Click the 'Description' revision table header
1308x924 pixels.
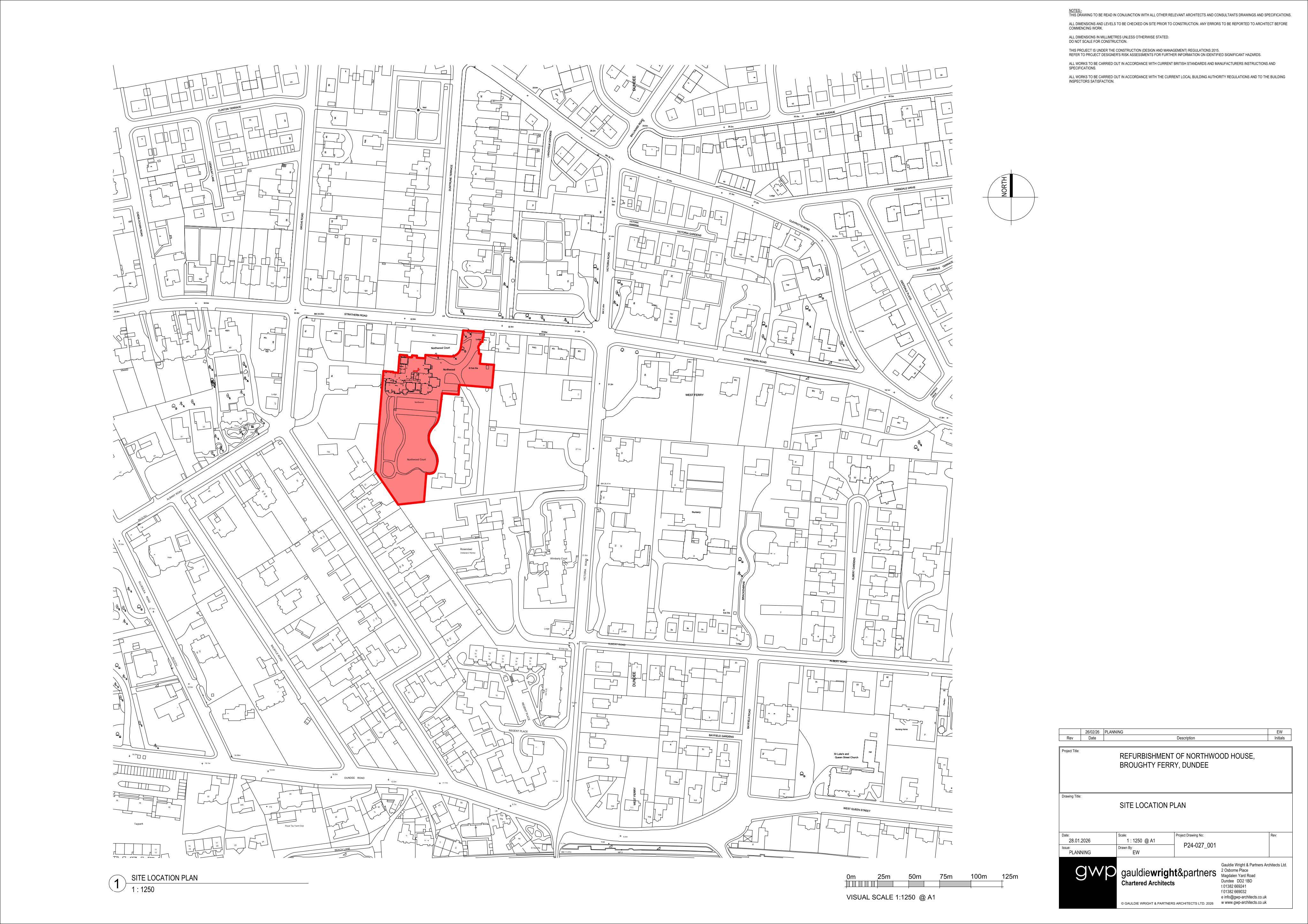point(1185,738)
